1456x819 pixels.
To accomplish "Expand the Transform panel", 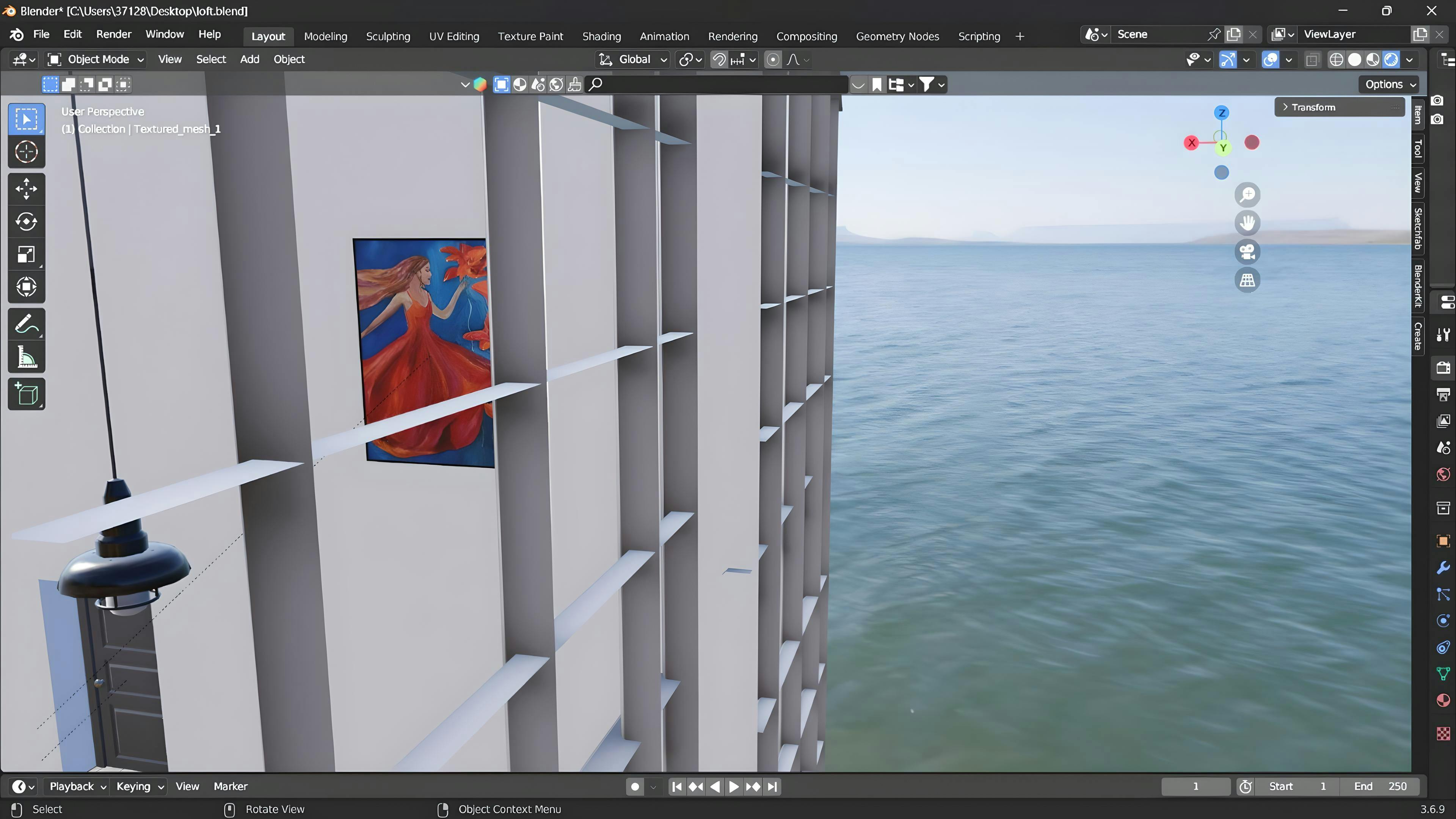I will click(x=1339, y=107).
